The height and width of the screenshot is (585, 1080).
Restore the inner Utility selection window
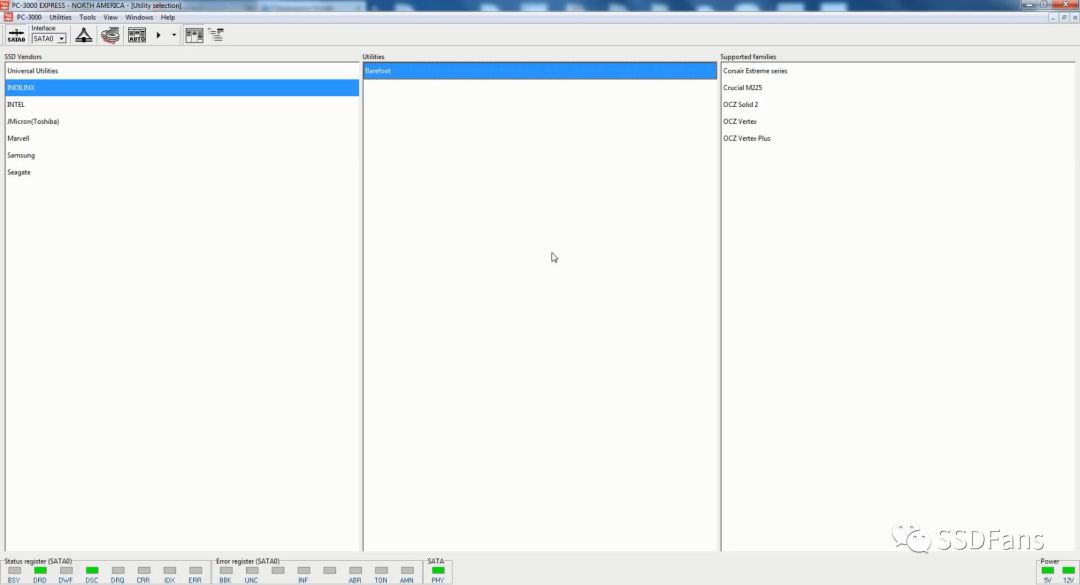click(1063, 17)
